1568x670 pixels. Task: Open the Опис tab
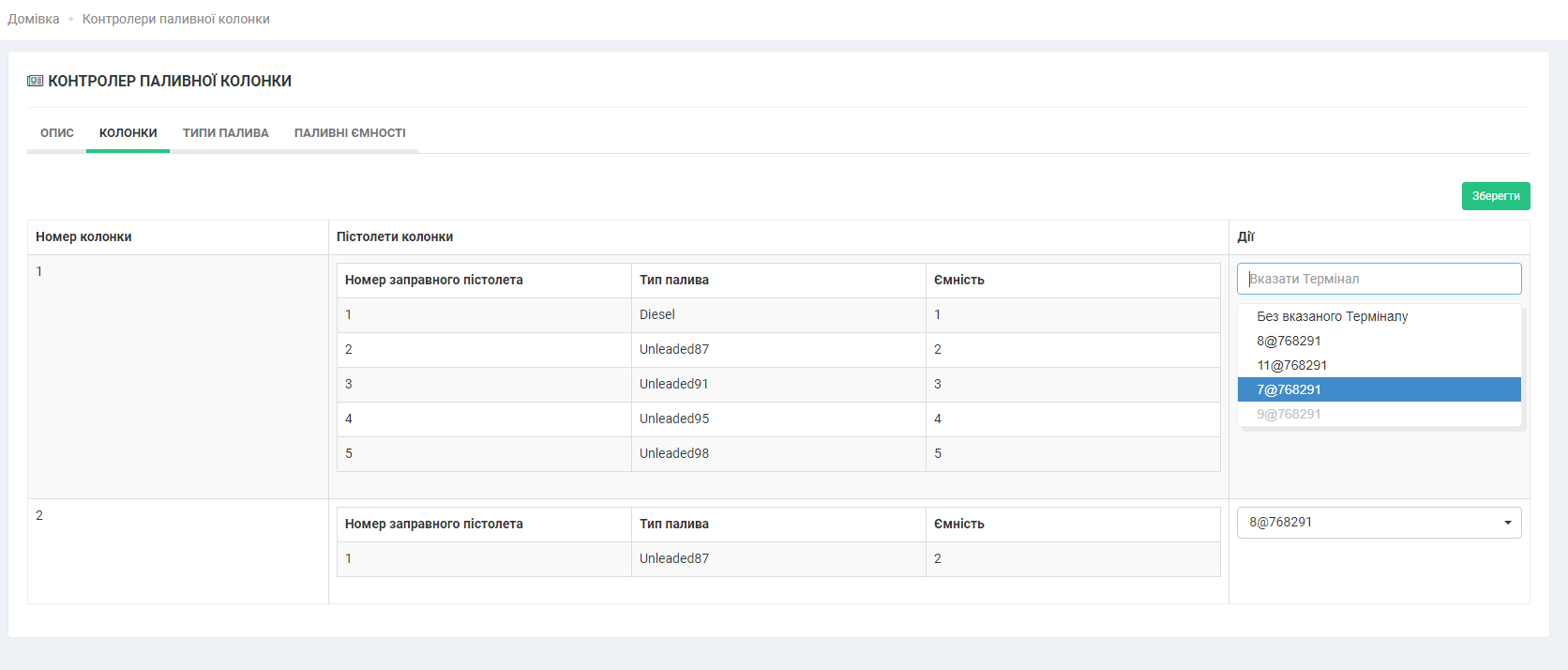57,133
